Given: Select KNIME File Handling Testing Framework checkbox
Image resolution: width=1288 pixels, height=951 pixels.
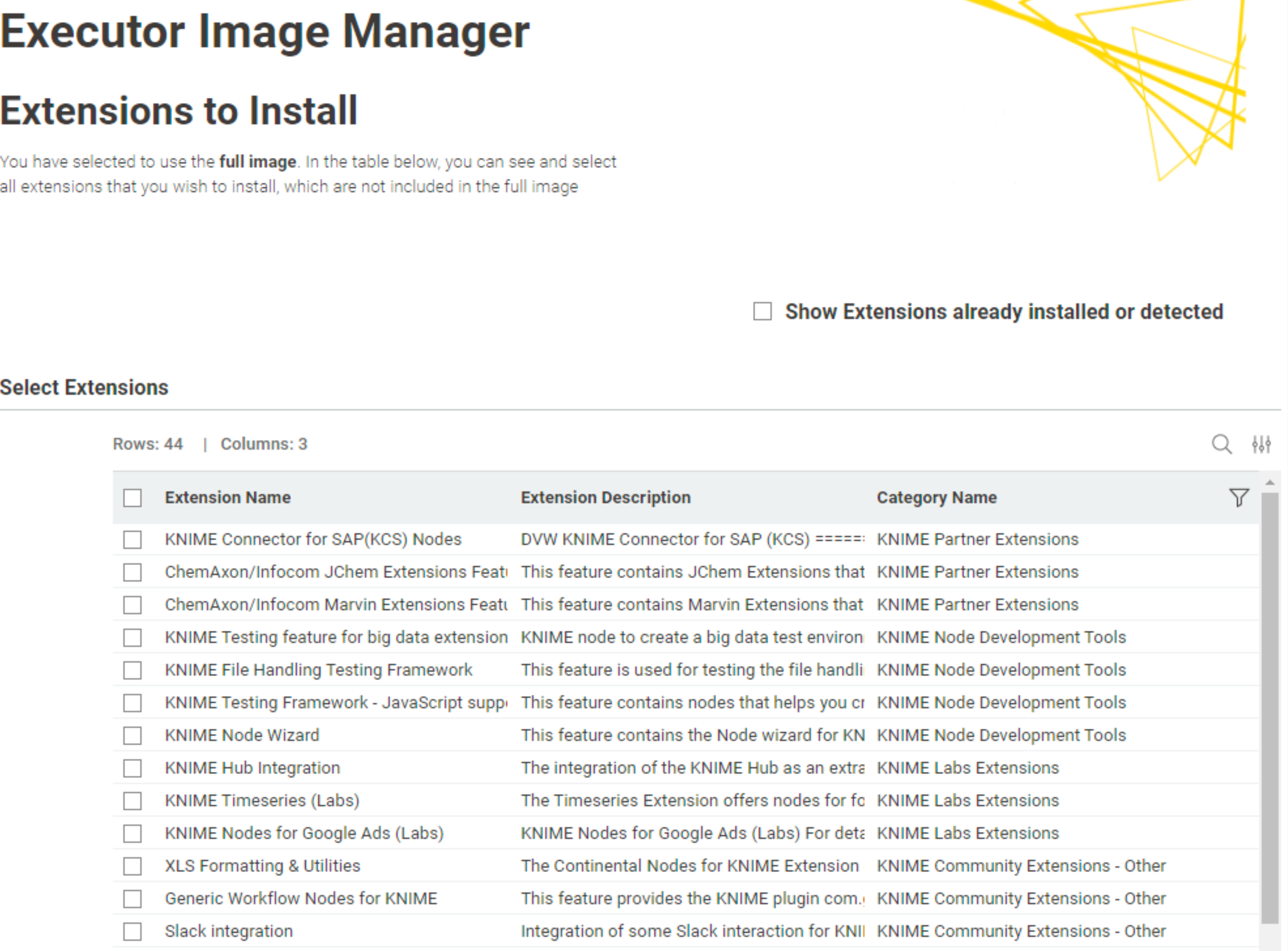Looking at the screenshot, I should [x=132, y=670].
